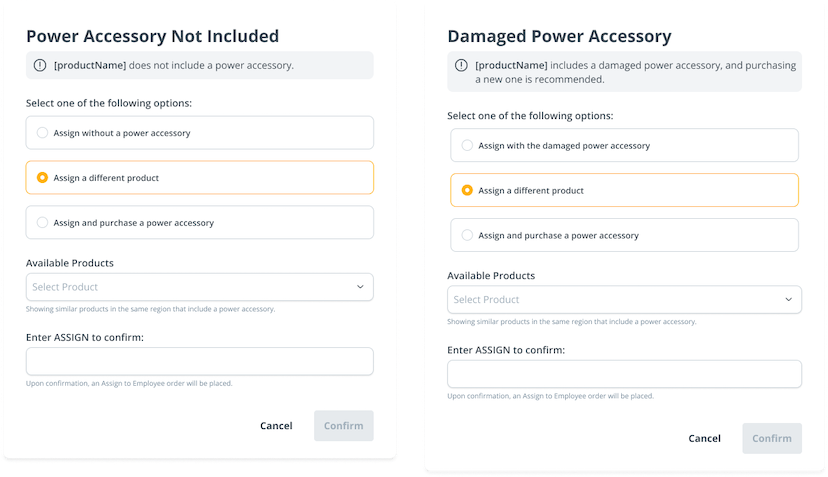Click ASSIGN confirmation input in right dialog
This screenshot has height=477, width=828.
pyautogui.click(x=624, y=374)
